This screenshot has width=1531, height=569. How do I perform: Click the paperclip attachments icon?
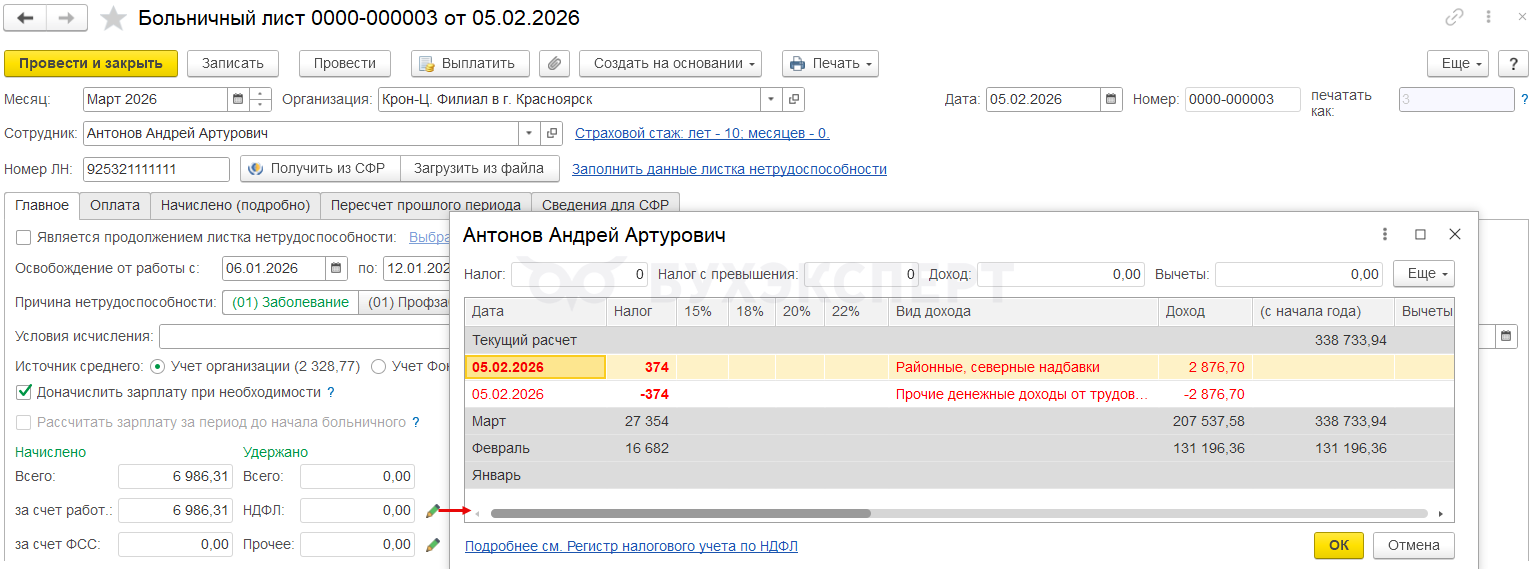click(x=554, y=63)
